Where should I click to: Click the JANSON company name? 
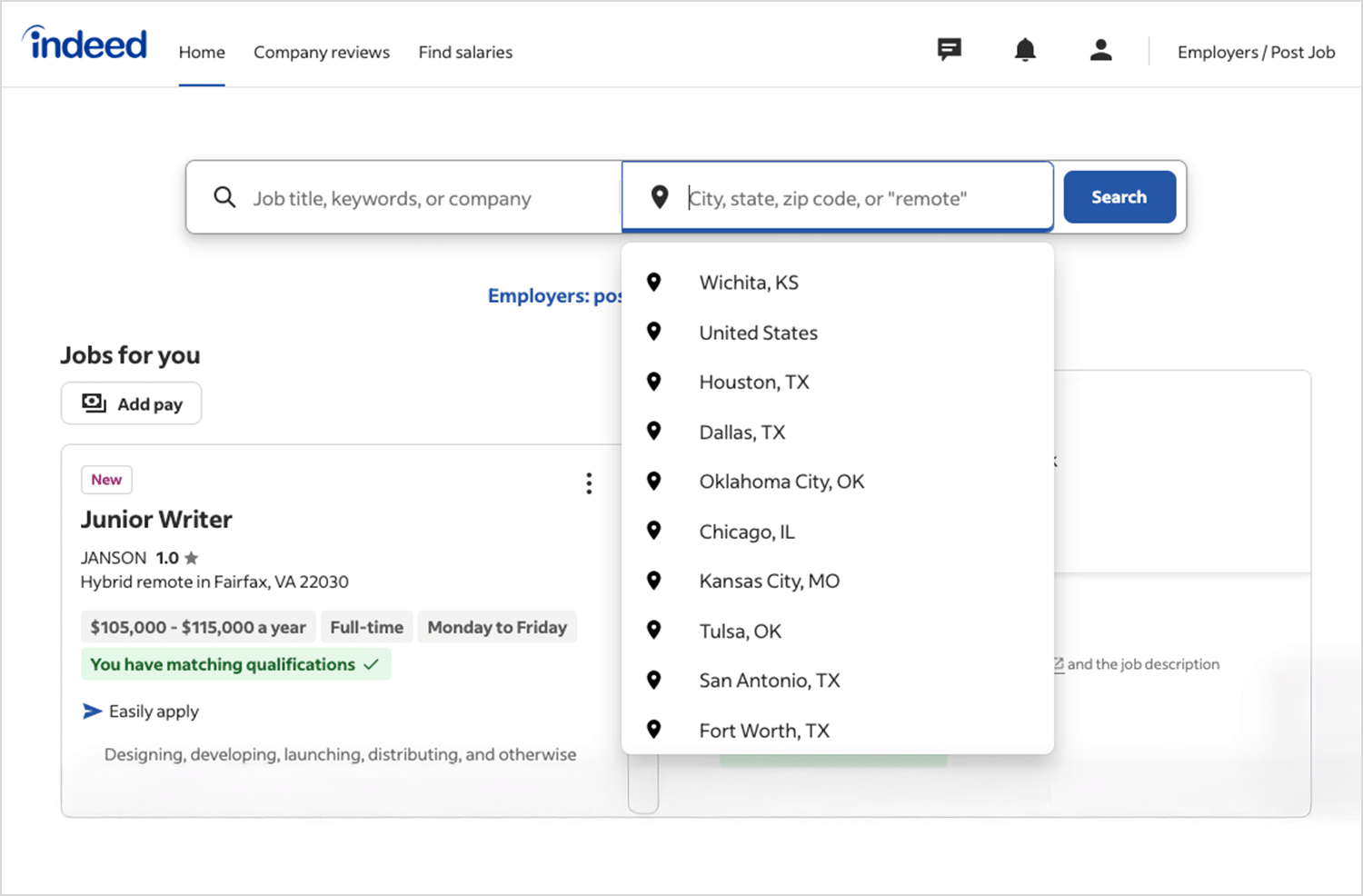pyautogui.click(x=114, y=558)
